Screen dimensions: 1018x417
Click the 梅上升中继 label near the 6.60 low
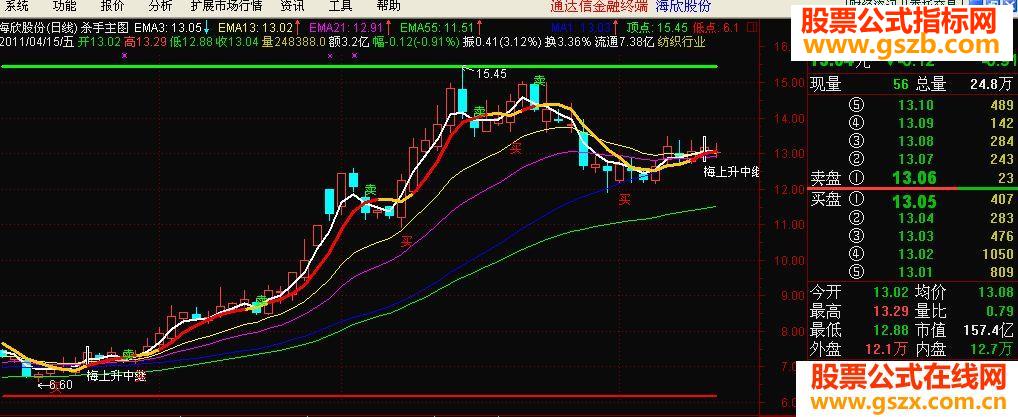[x=116, y=375]
